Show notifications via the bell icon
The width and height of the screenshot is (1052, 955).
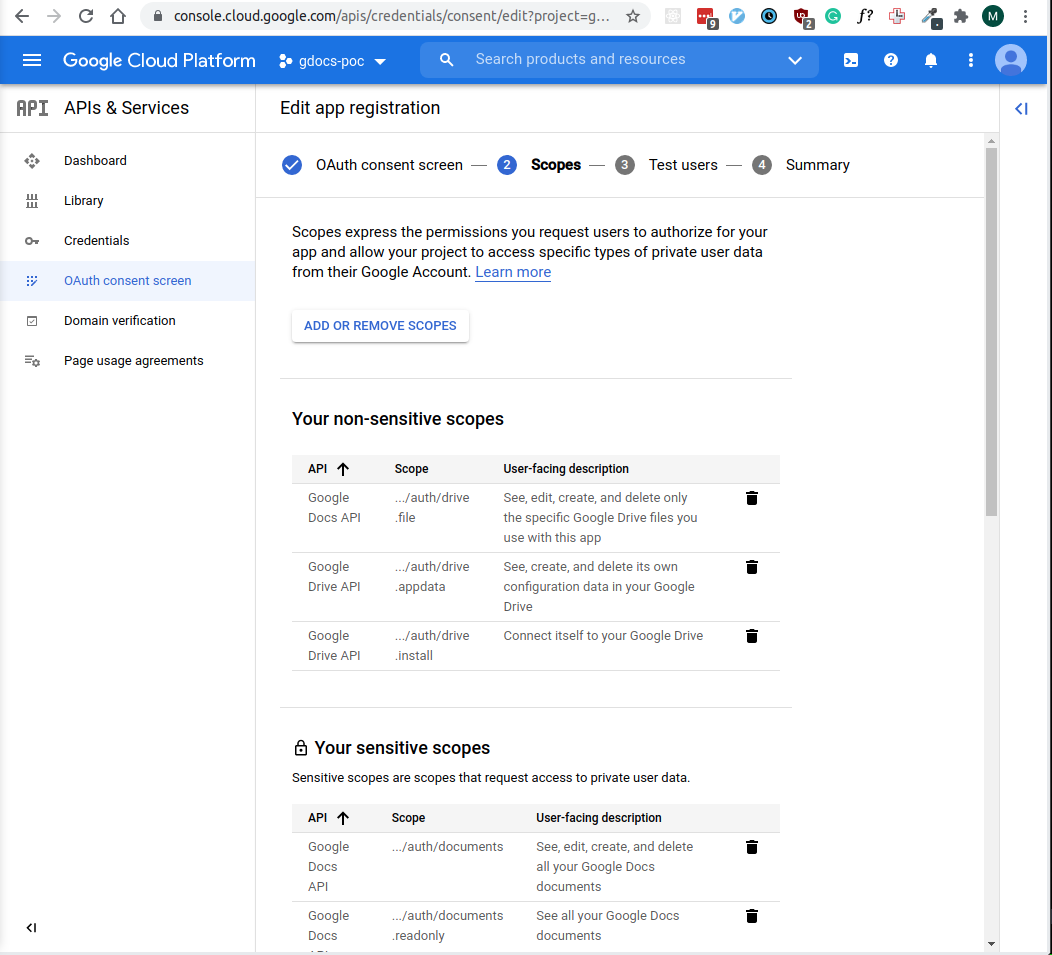931,60
